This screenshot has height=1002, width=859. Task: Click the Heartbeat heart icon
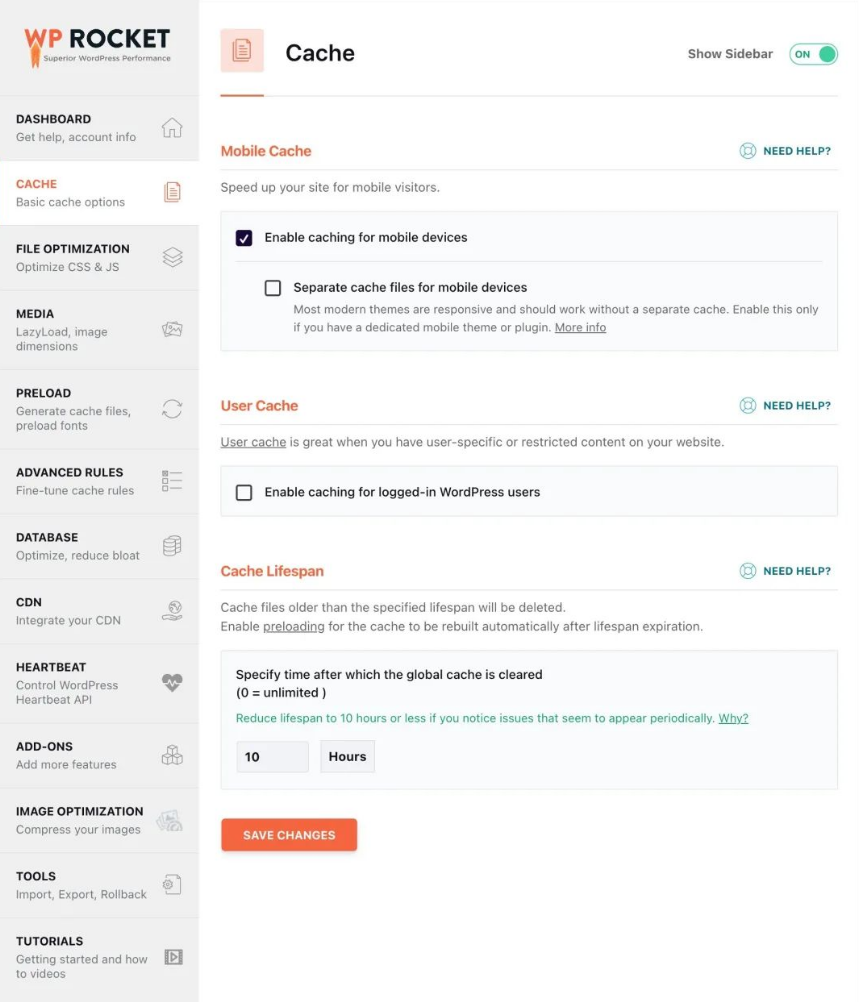[x=172, y=682]
